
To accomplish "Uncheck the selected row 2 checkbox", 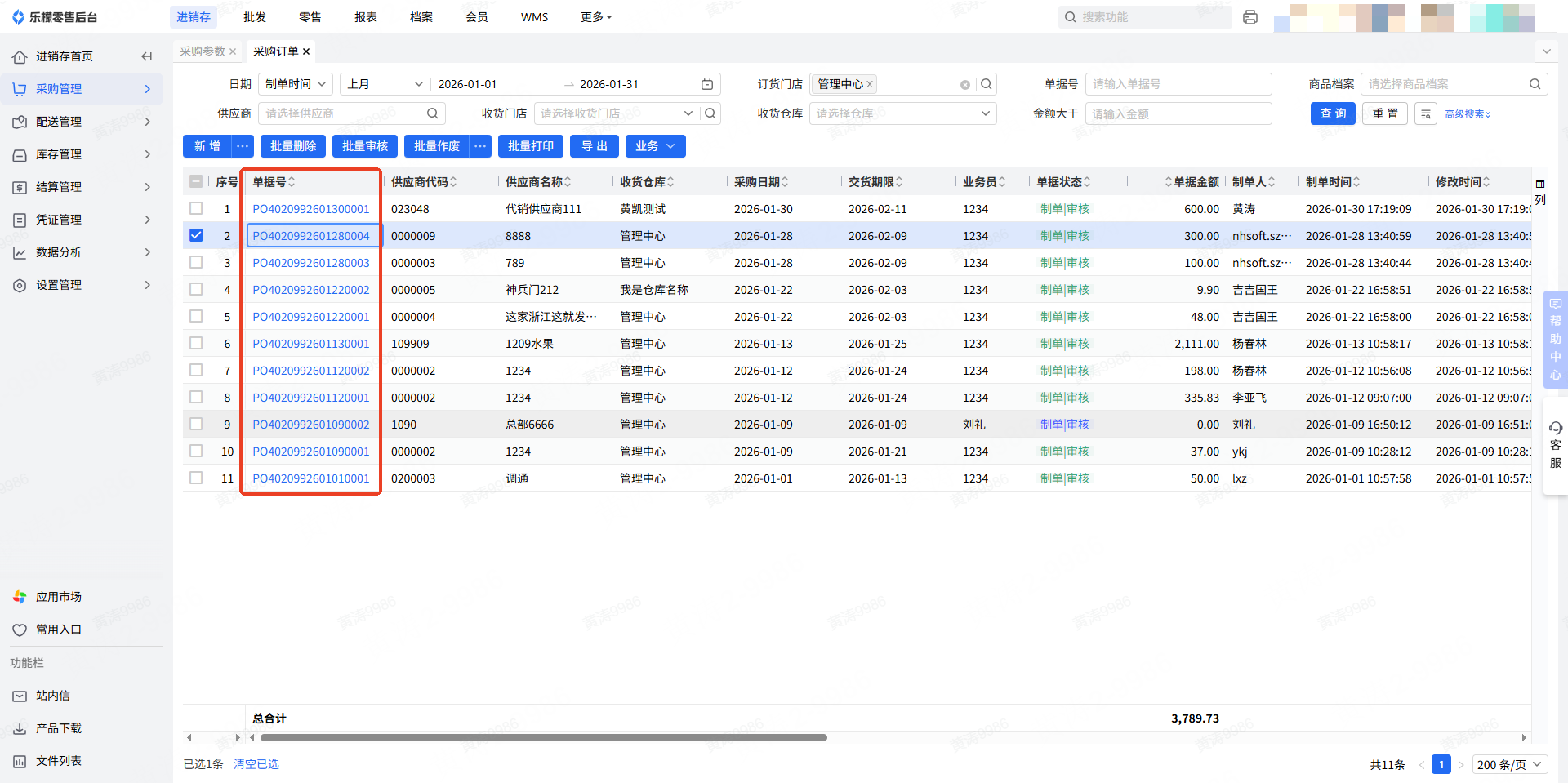I will (x=196, y=236).
